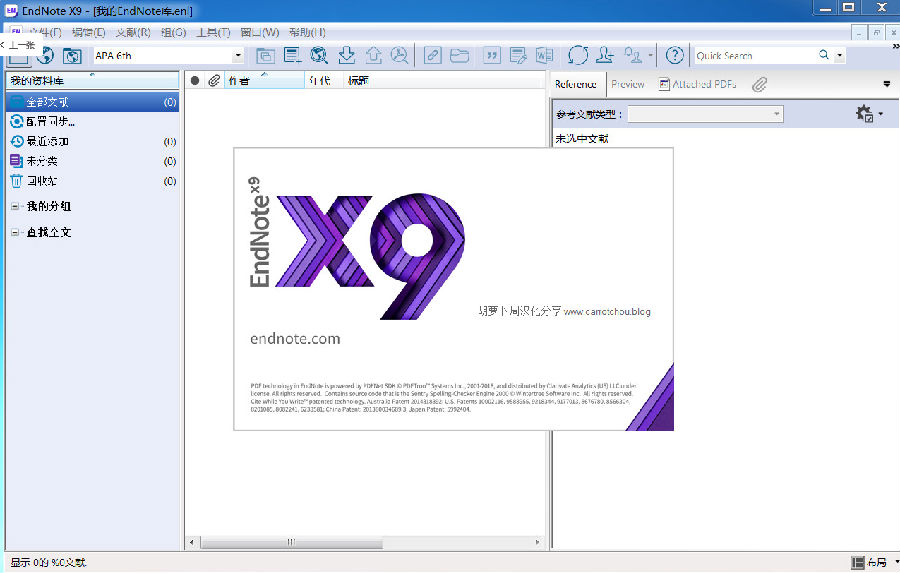Open the Activity Feed dropdown arrow

[650, 56]
